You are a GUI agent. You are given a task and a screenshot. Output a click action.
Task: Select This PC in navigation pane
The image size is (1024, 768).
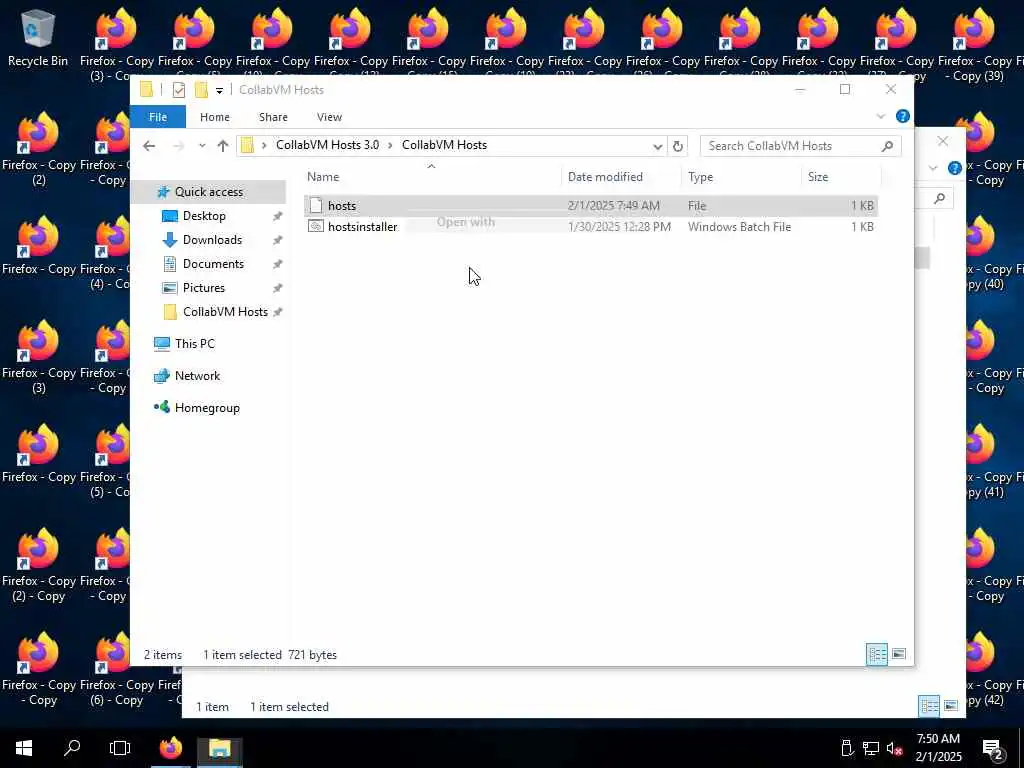(x=194, y=344)
